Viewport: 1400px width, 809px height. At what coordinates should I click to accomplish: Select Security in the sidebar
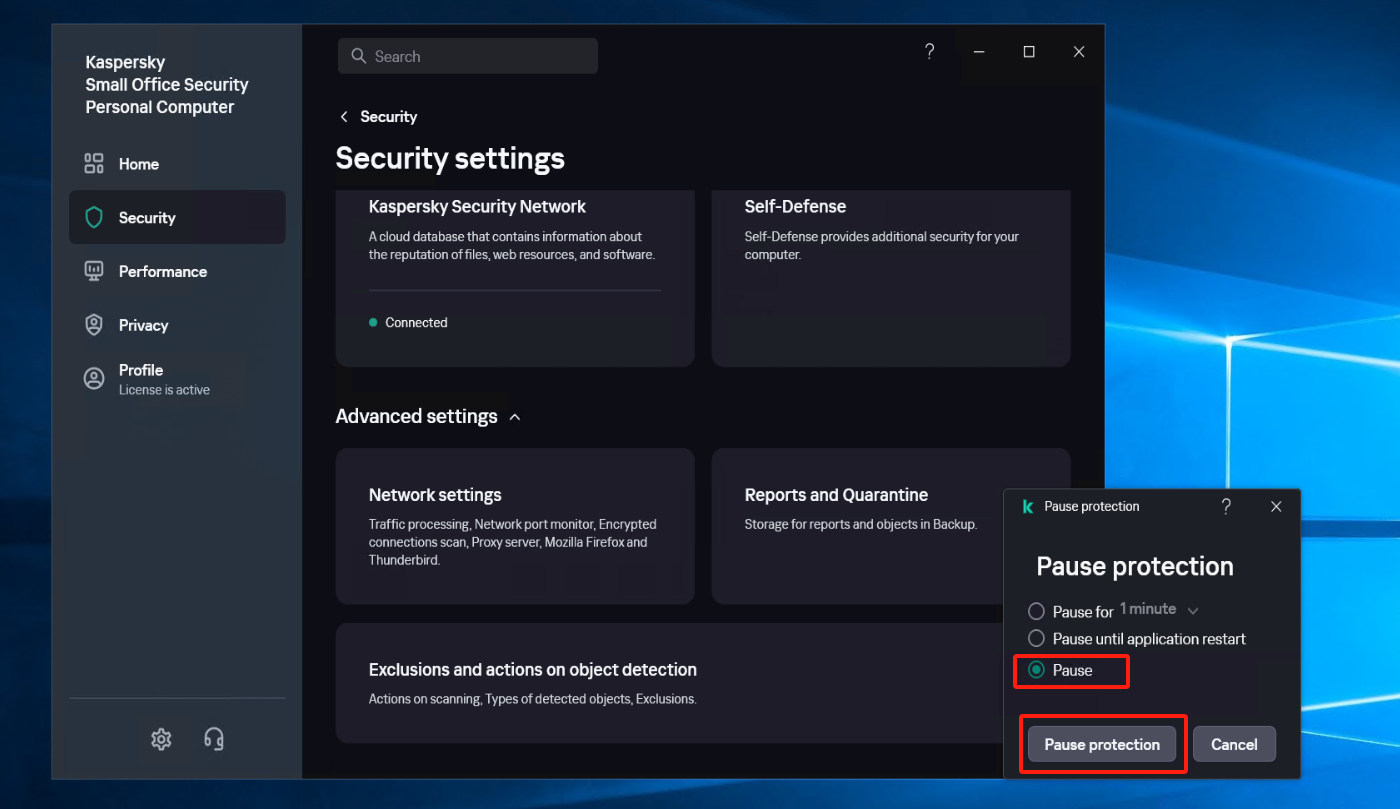pos(177,217)
